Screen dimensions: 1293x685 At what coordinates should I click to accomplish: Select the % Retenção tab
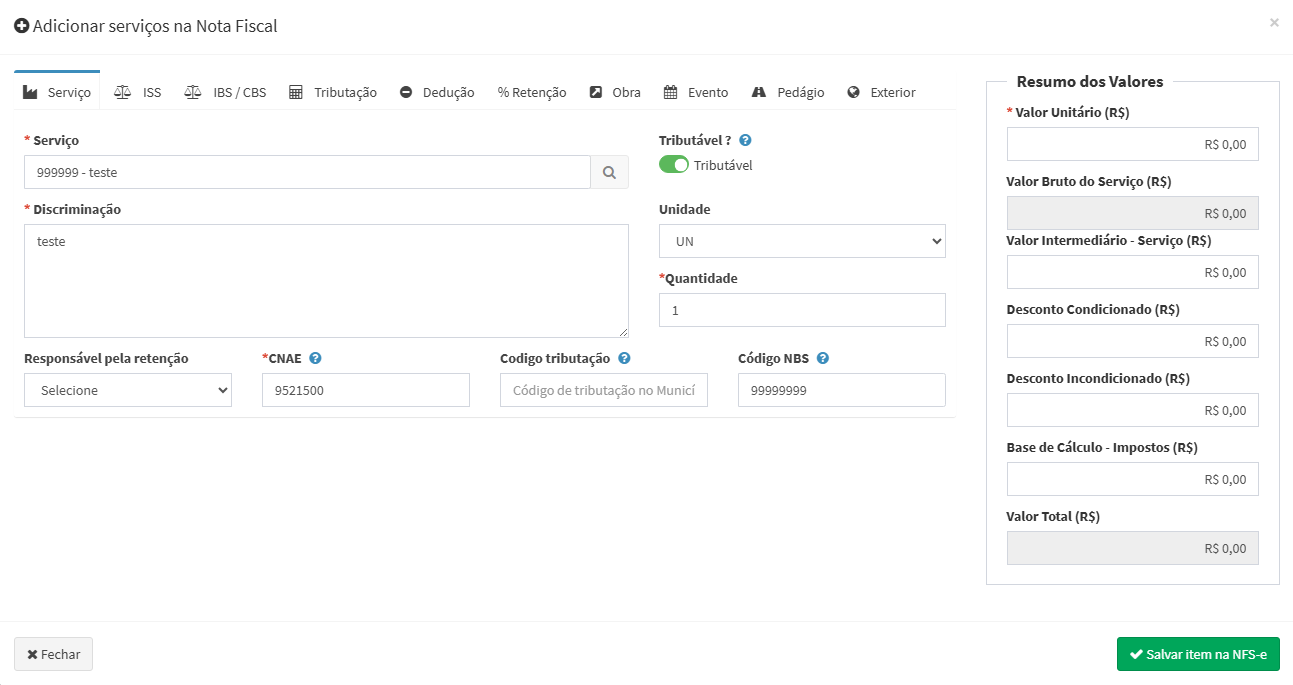click(532, 92)
